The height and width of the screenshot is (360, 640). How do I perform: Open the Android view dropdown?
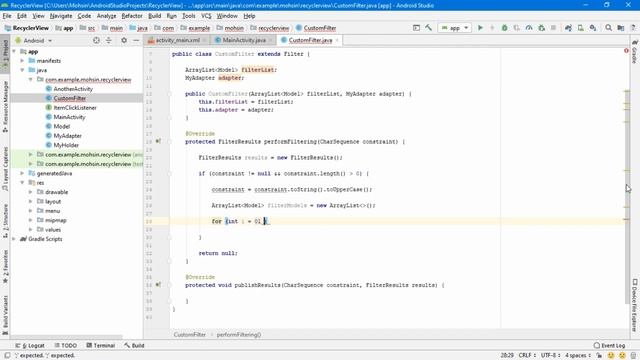33,40
